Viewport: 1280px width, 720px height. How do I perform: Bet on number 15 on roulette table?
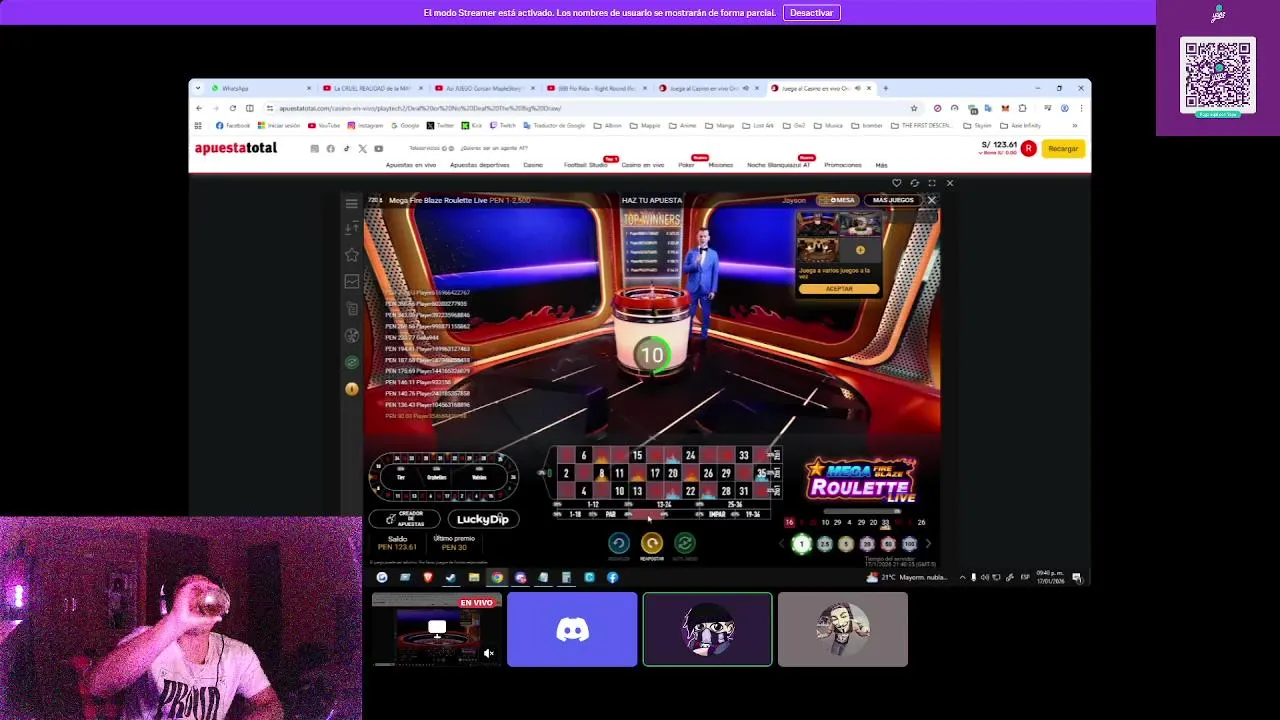tap(636, 456)
